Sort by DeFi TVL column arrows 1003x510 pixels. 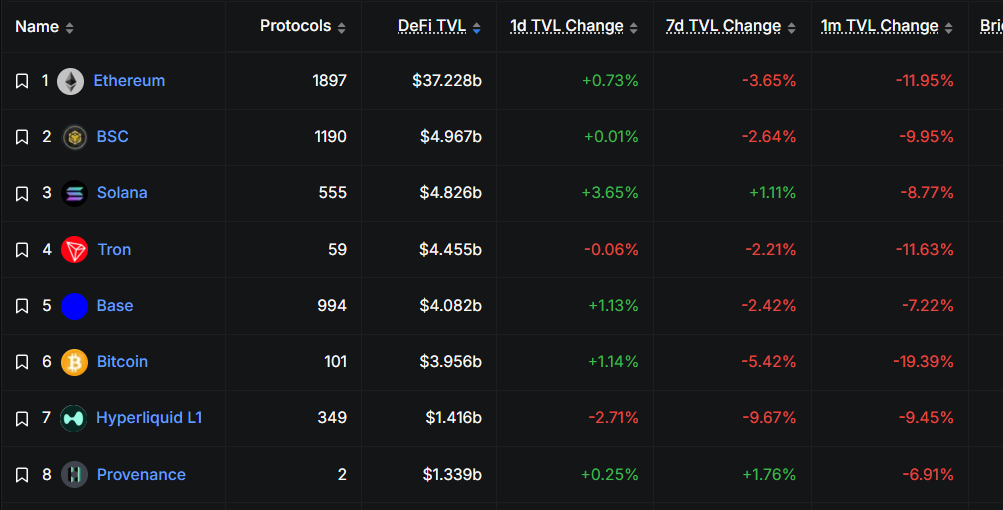tap(477, 28)
